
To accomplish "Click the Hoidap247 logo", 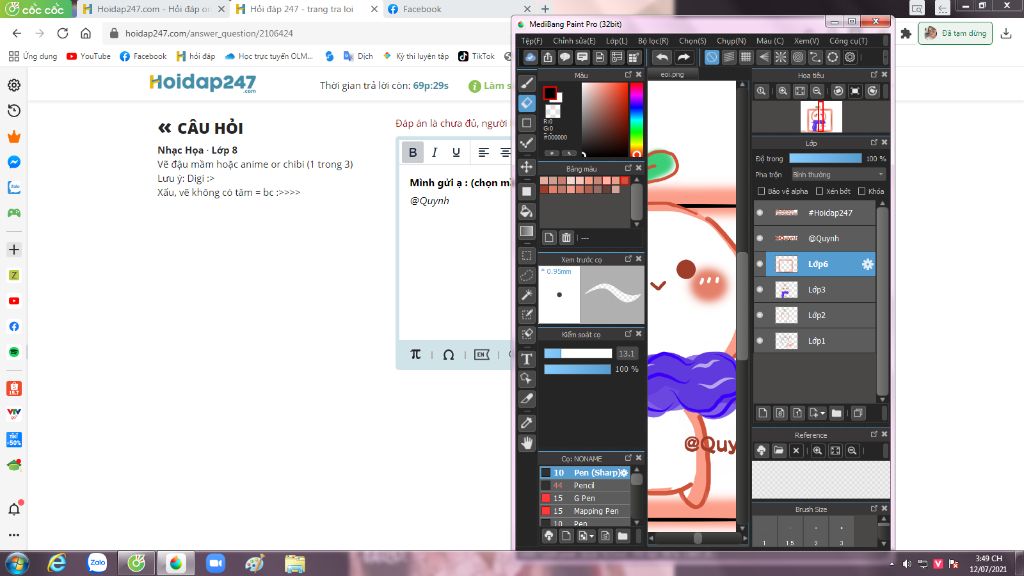I will [202, 83].
